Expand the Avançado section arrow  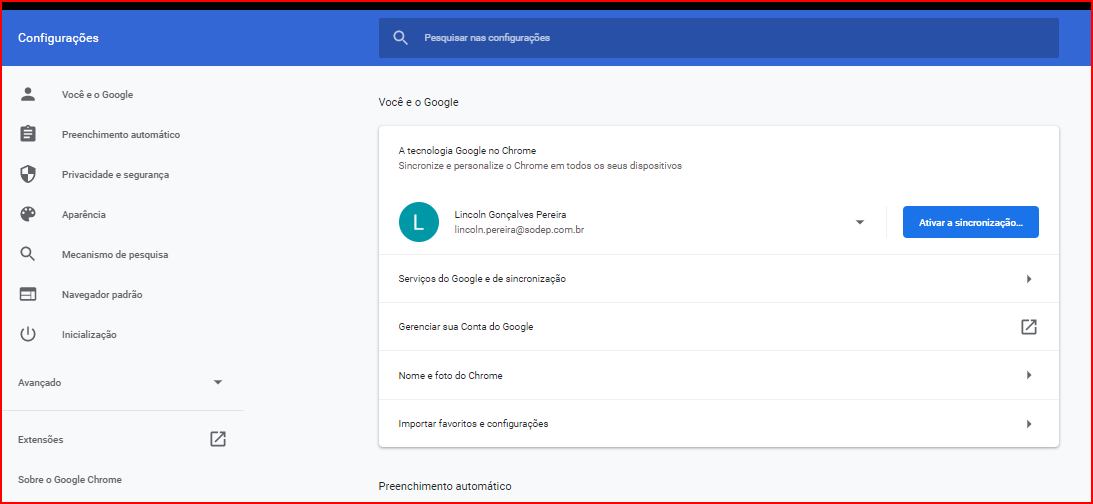tap(218, 383)
